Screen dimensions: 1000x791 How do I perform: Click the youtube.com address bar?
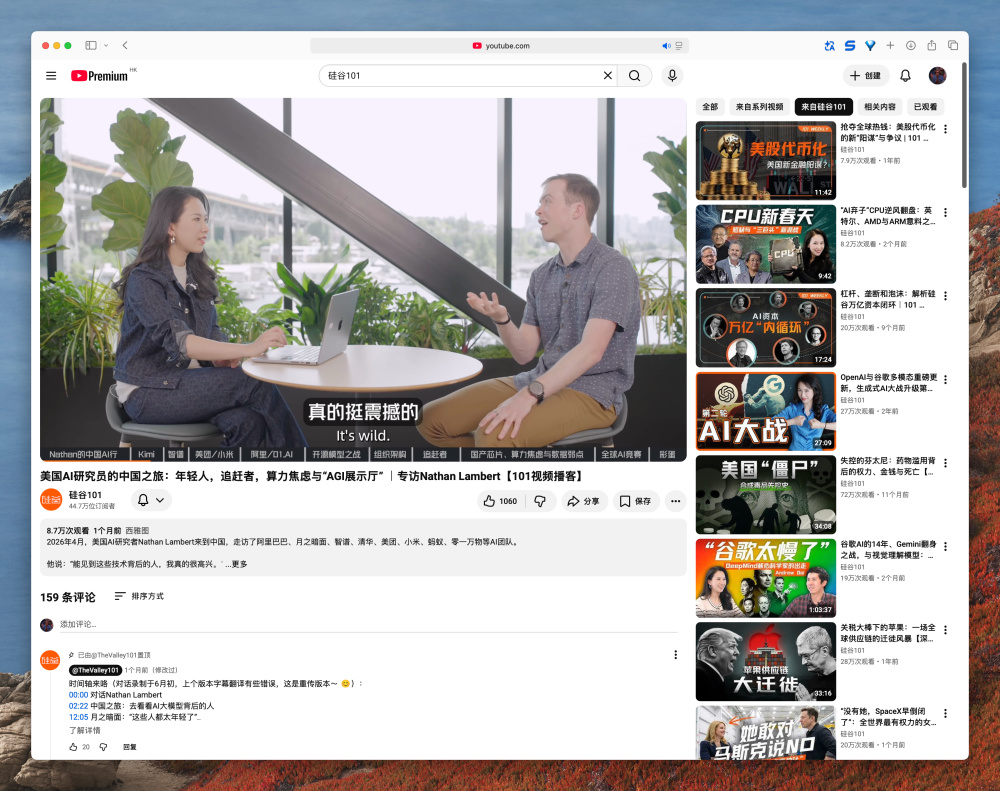click(x=499, y=46)
